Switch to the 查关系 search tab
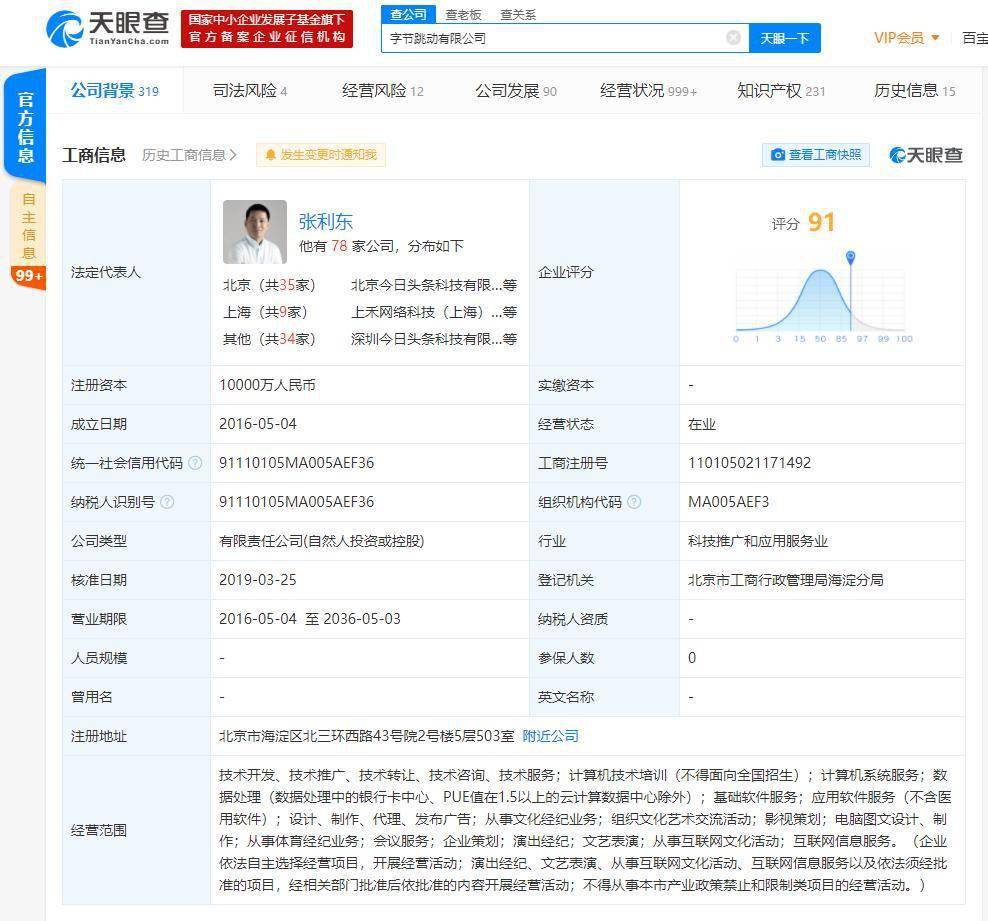The width and height of the screenshot is (988, 921). click(517, 14)
